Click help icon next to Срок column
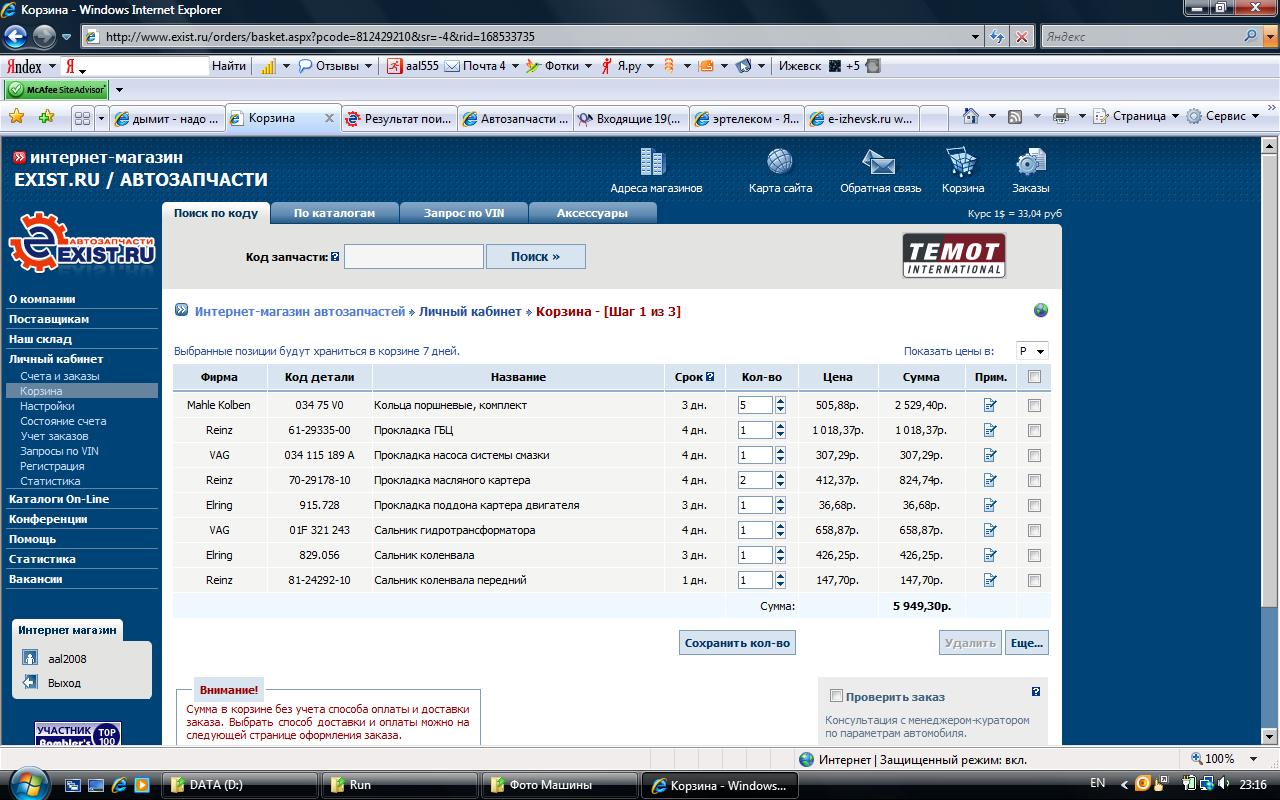 point(710,377)
